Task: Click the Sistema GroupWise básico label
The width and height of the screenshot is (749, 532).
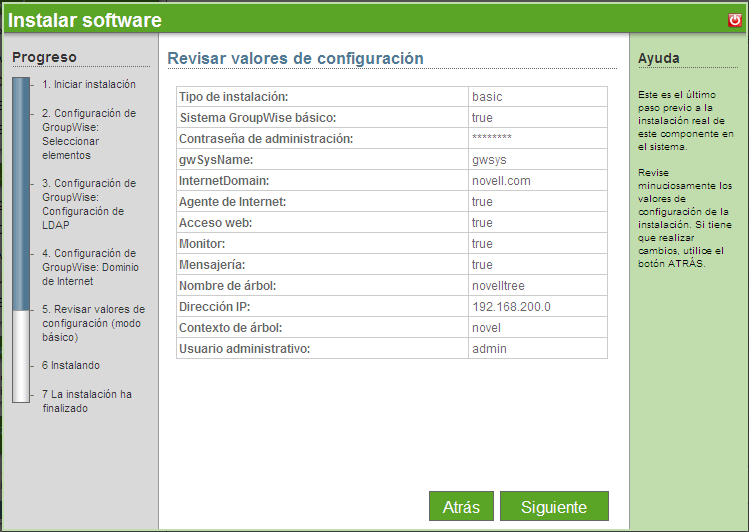Action: coord(258,118)
